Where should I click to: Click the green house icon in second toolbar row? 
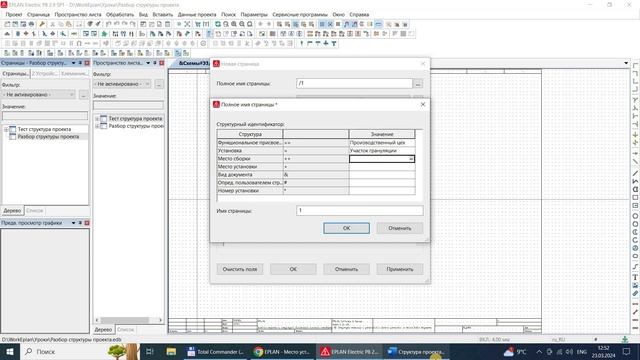[x=104, y=34]
